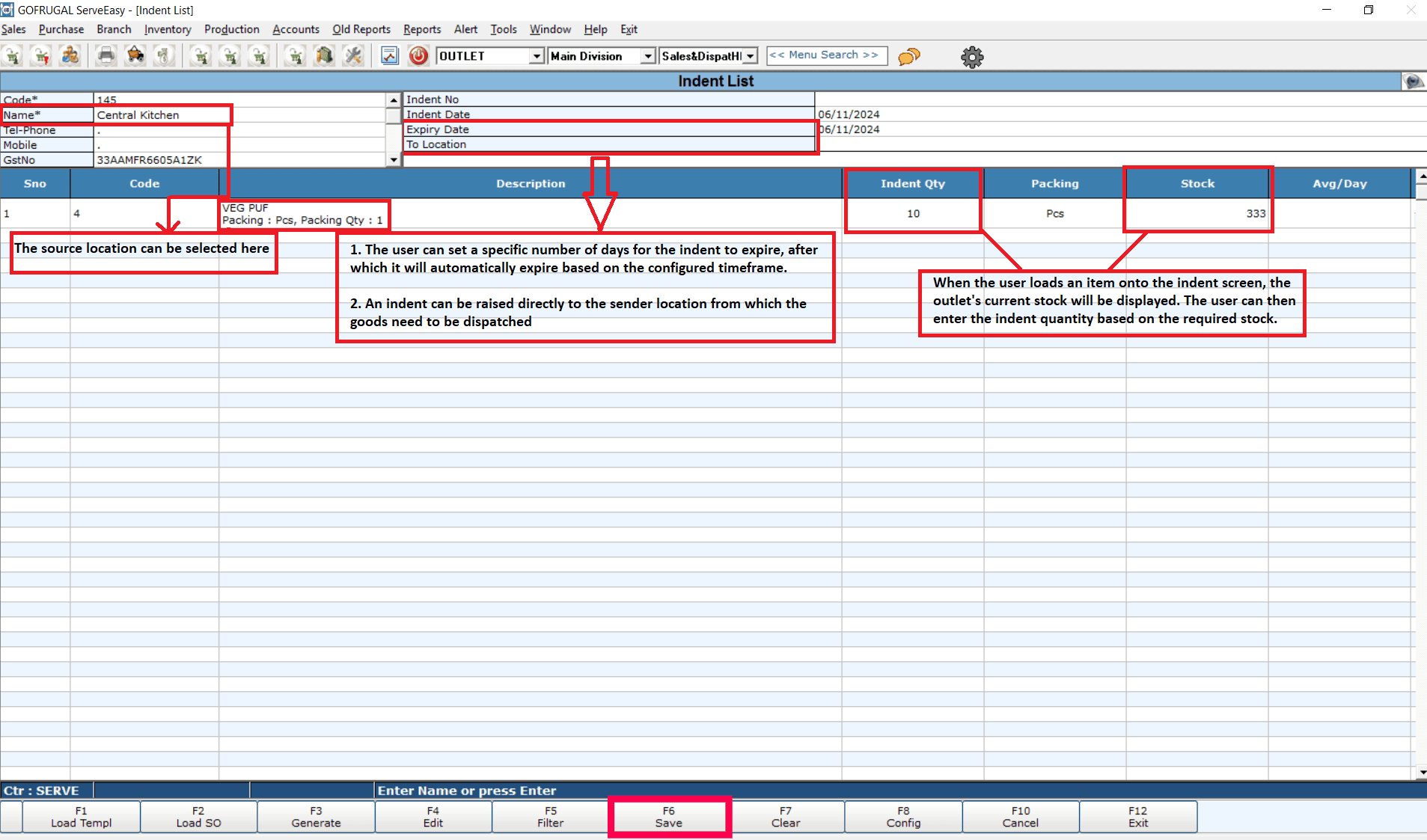Click the cart icon just left of the building icon
The height and width of the screenshot is (840, 1427).
tap(296, 56)
